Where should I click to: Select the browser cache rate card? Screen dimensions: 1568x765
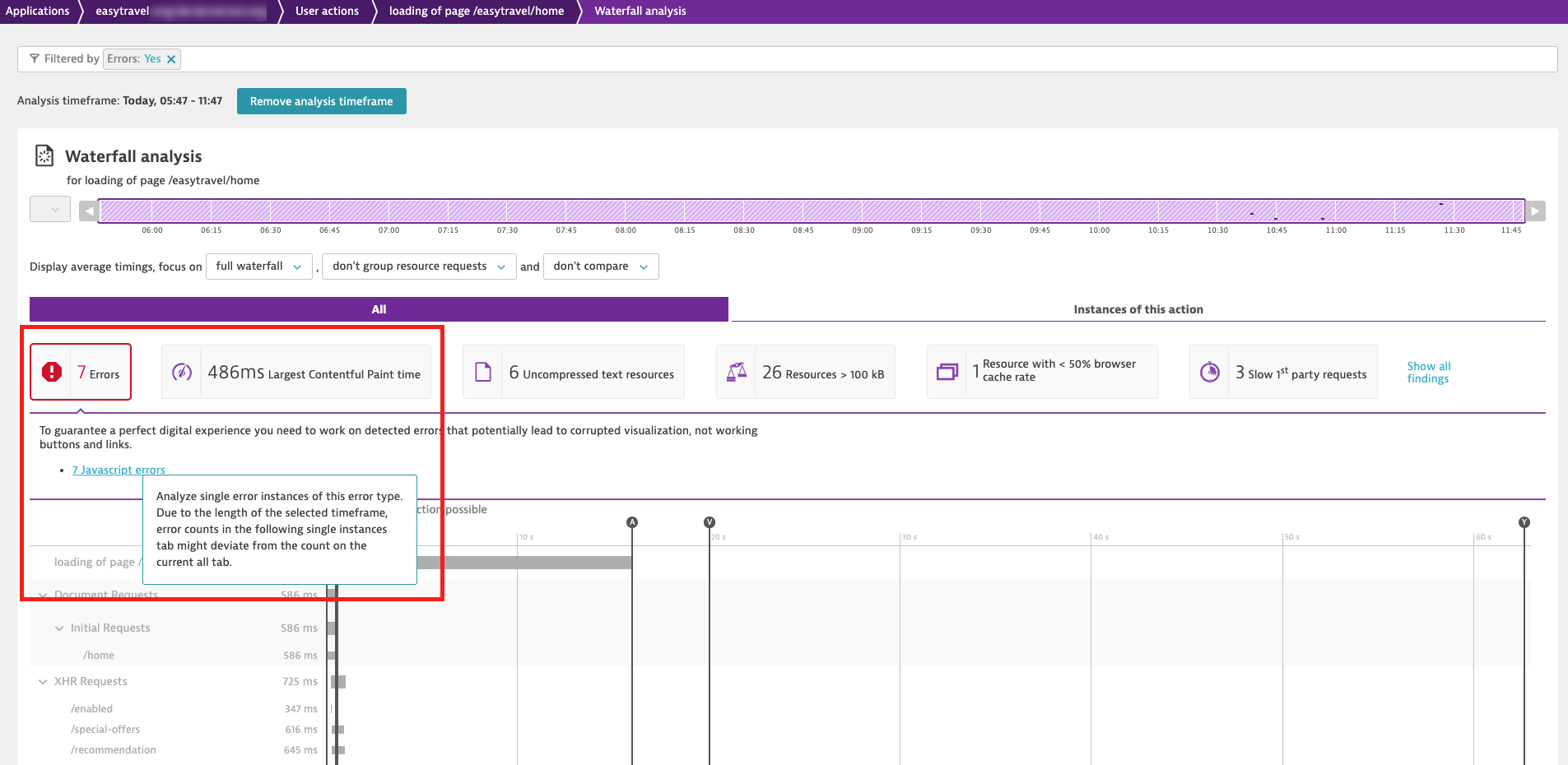1042,372
